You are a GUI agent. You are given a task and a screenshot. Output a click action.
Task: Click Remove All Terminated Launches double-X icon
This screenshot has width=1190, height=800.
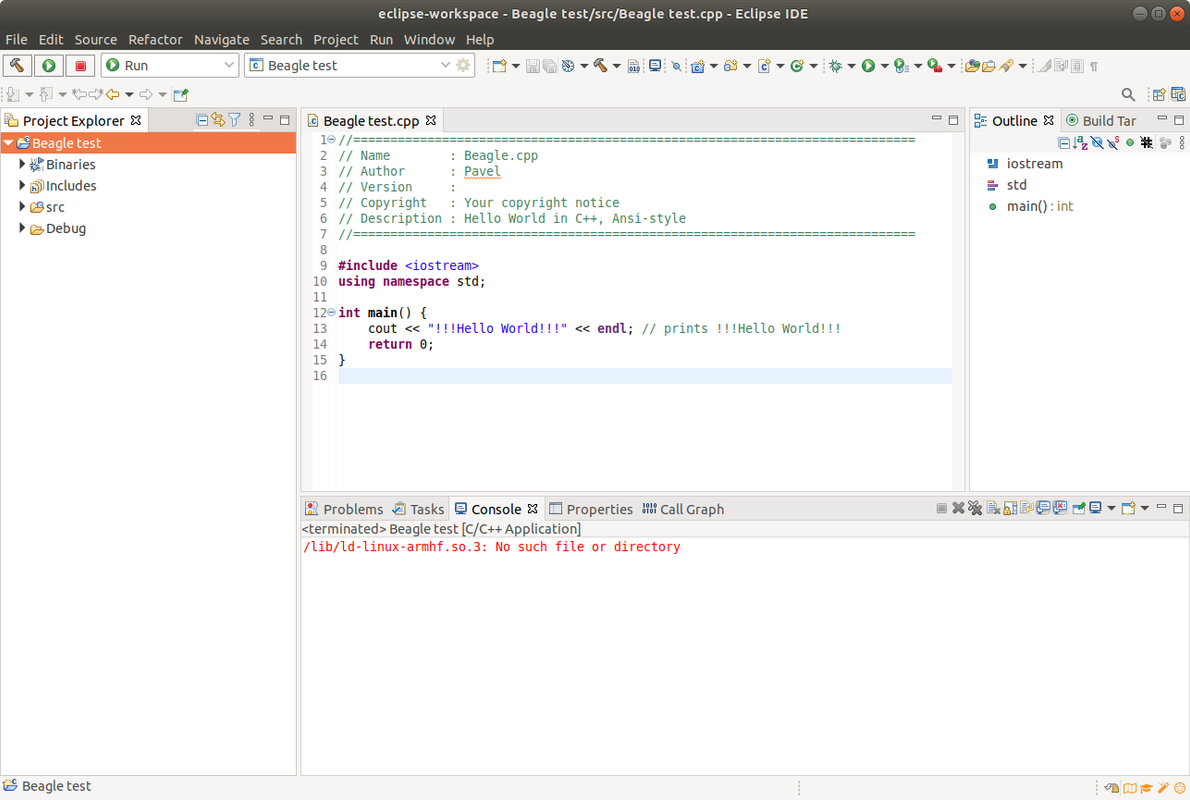tap(975, 509)
